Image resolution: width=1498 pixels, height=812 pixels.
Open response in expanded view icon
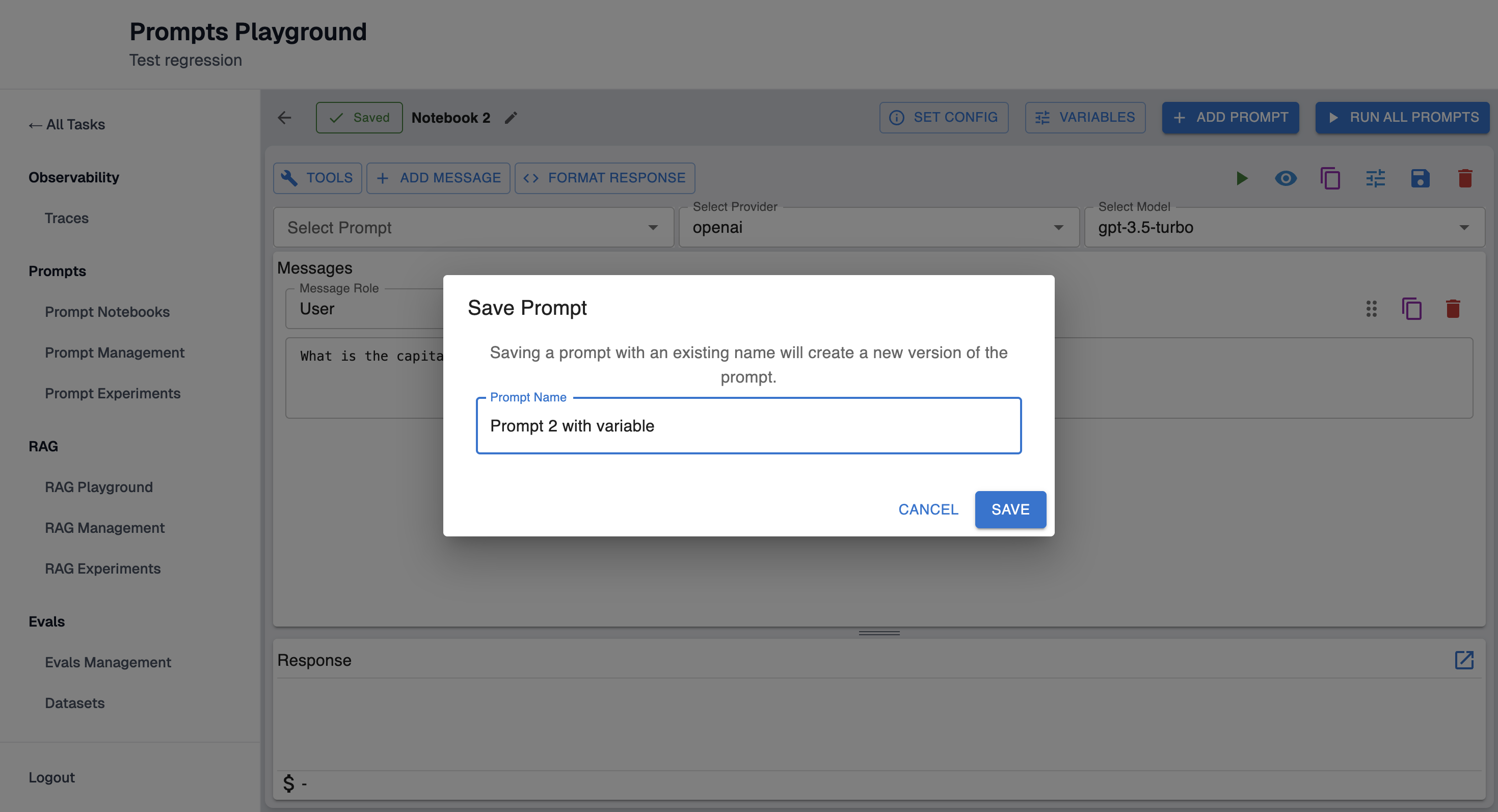pos(1464,660)
